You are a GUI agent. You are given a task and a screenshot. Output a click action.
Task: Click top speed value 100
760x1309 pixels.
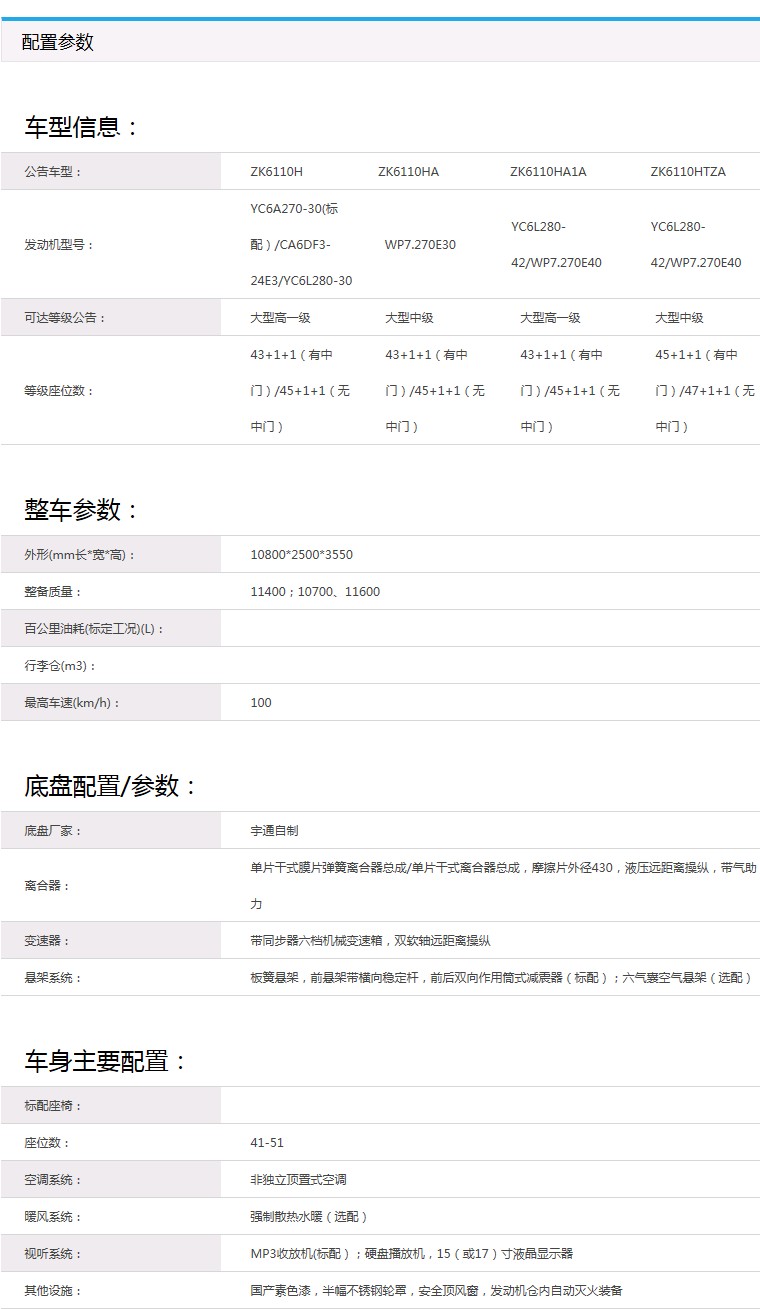261,703
